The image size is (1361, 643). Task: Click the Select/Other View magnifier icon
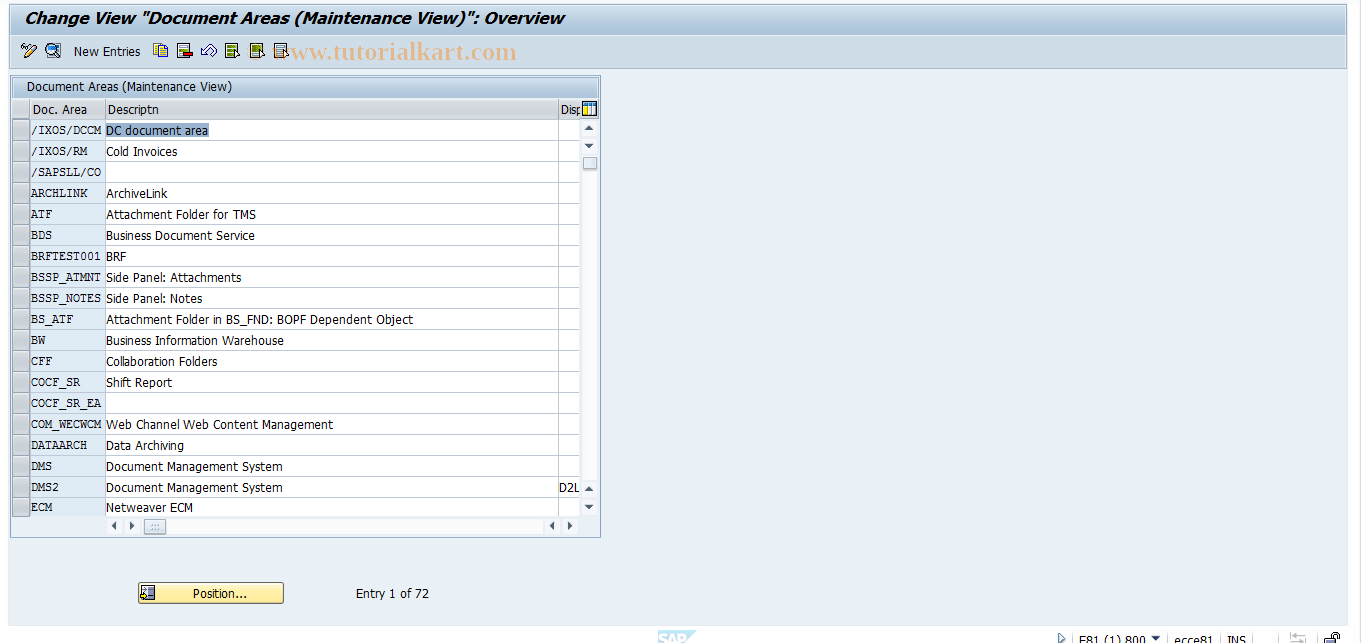(x=53, y=51)
